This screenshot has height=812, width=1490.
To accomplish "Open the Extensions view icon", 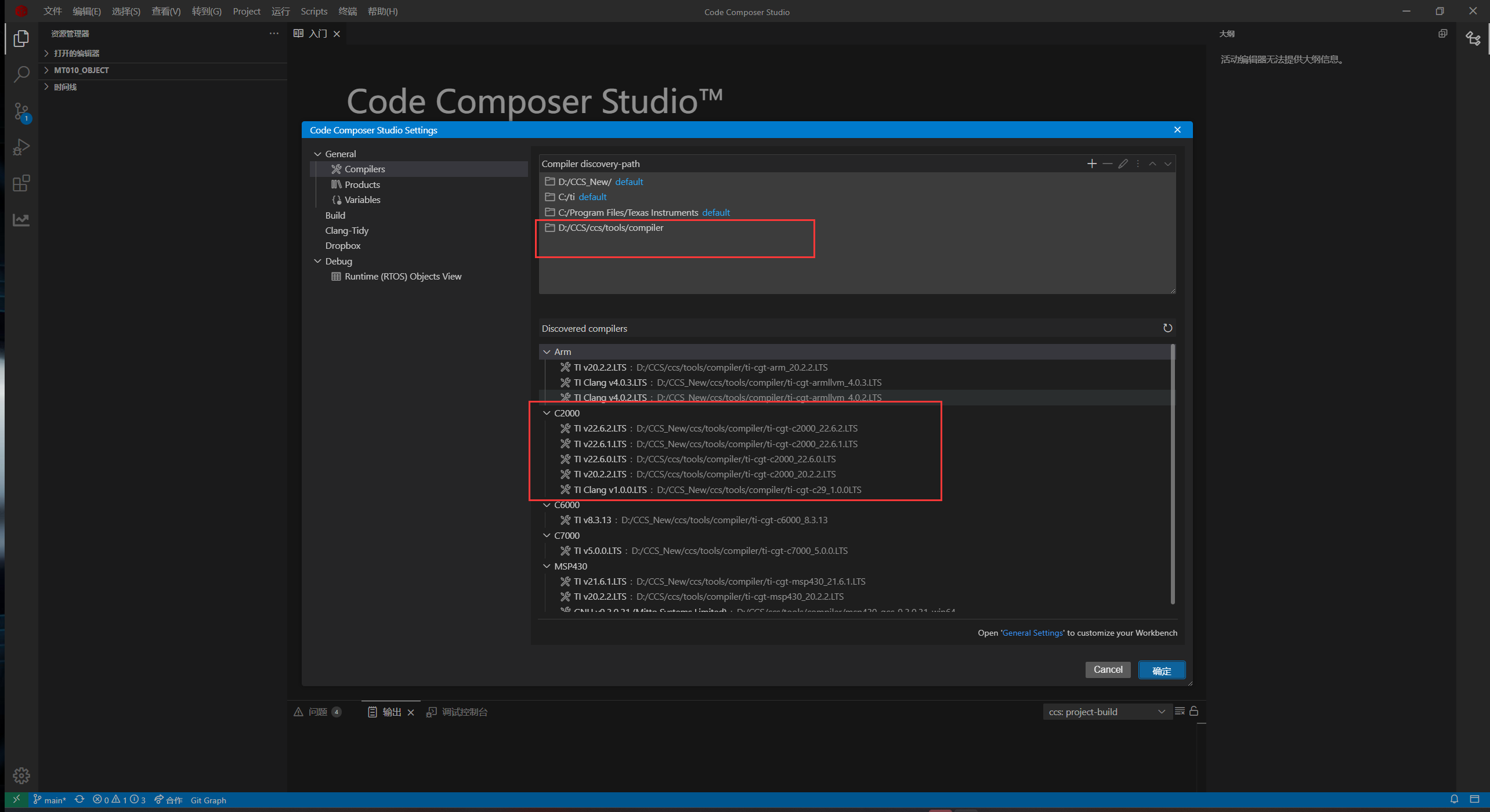I will coord(21,183).
